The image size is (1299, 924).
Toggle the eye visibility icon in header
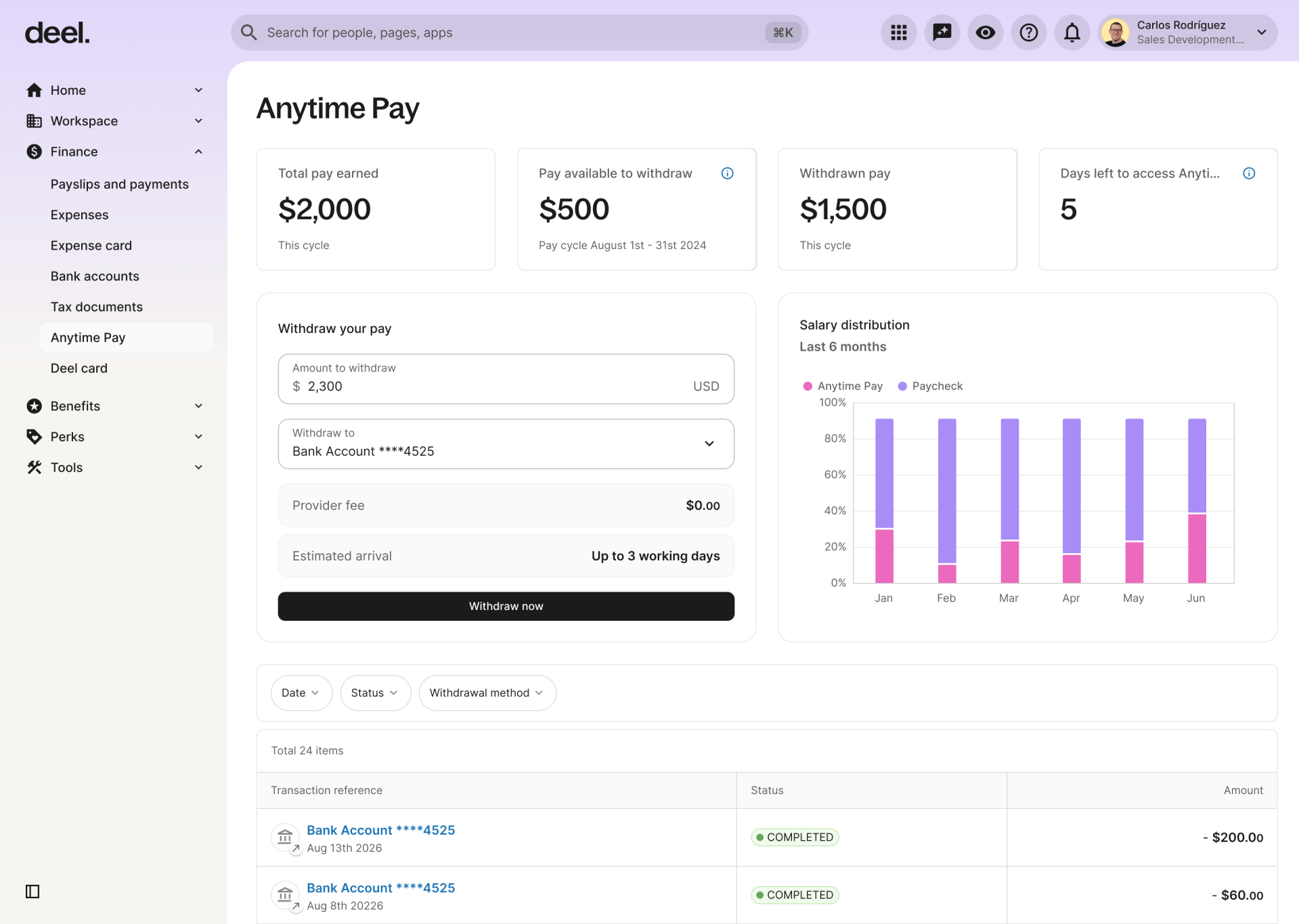pyautogui.click(x=985, y=32)
